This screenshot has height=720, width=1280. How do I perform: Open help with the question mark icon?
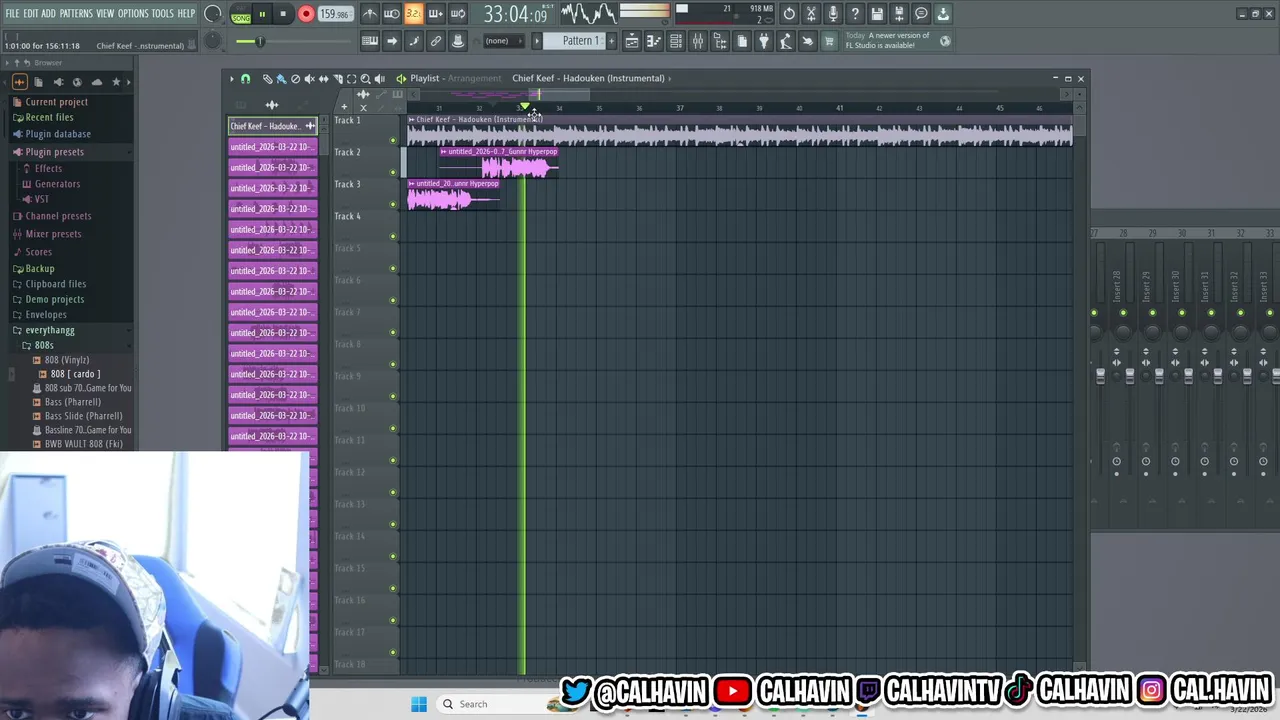(x=855, y=14)
